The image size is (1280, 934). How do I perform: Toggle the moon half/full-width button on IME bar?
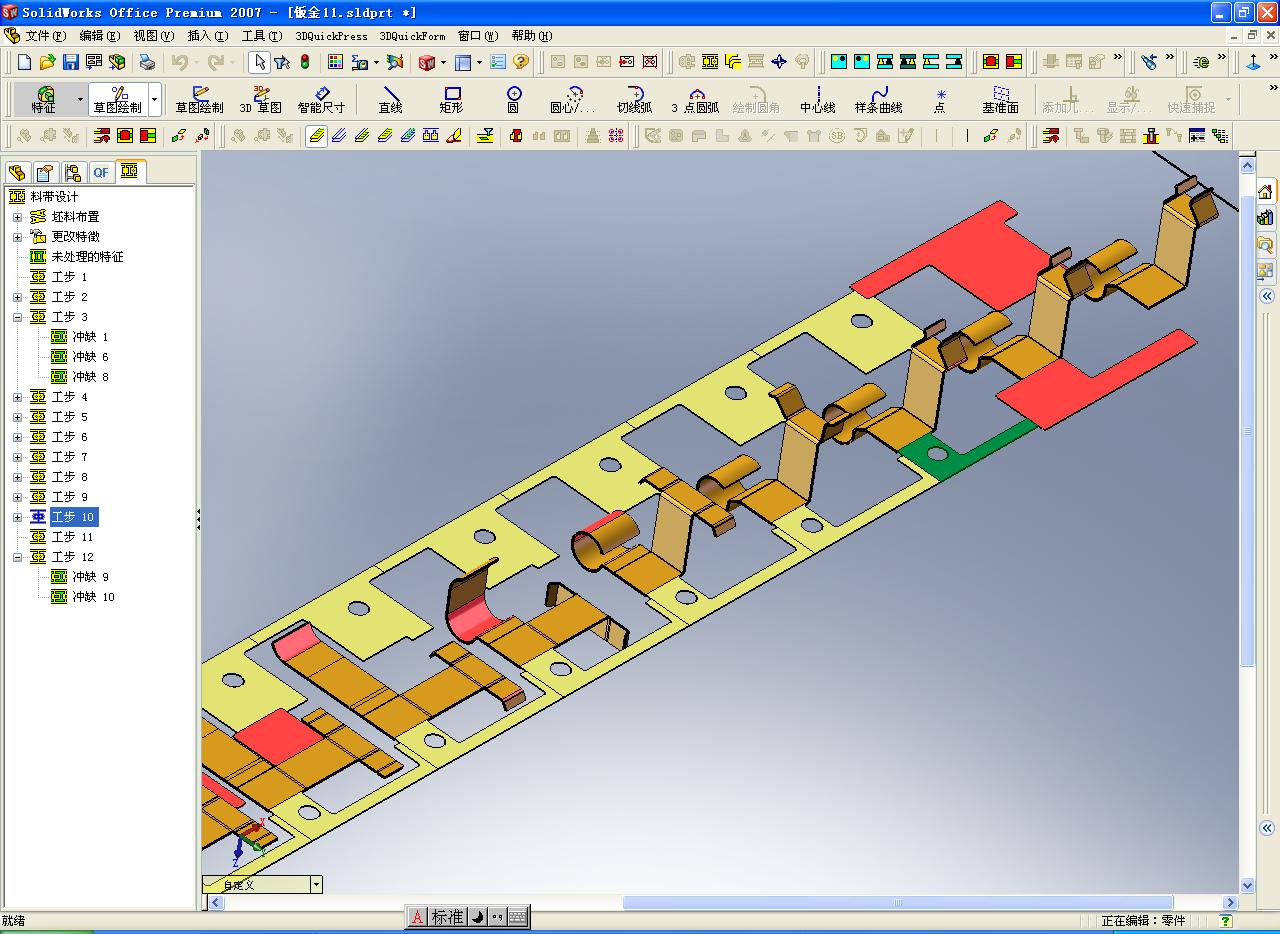477,917
